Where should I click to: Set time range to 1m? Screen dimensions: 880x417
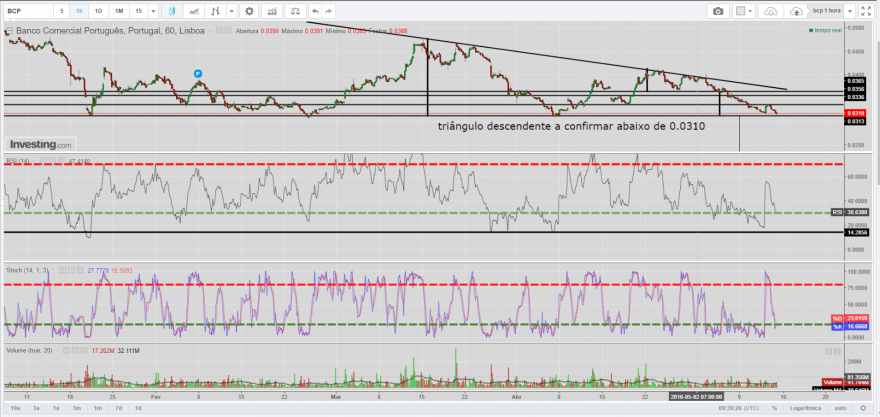click(x=97, y=408)
